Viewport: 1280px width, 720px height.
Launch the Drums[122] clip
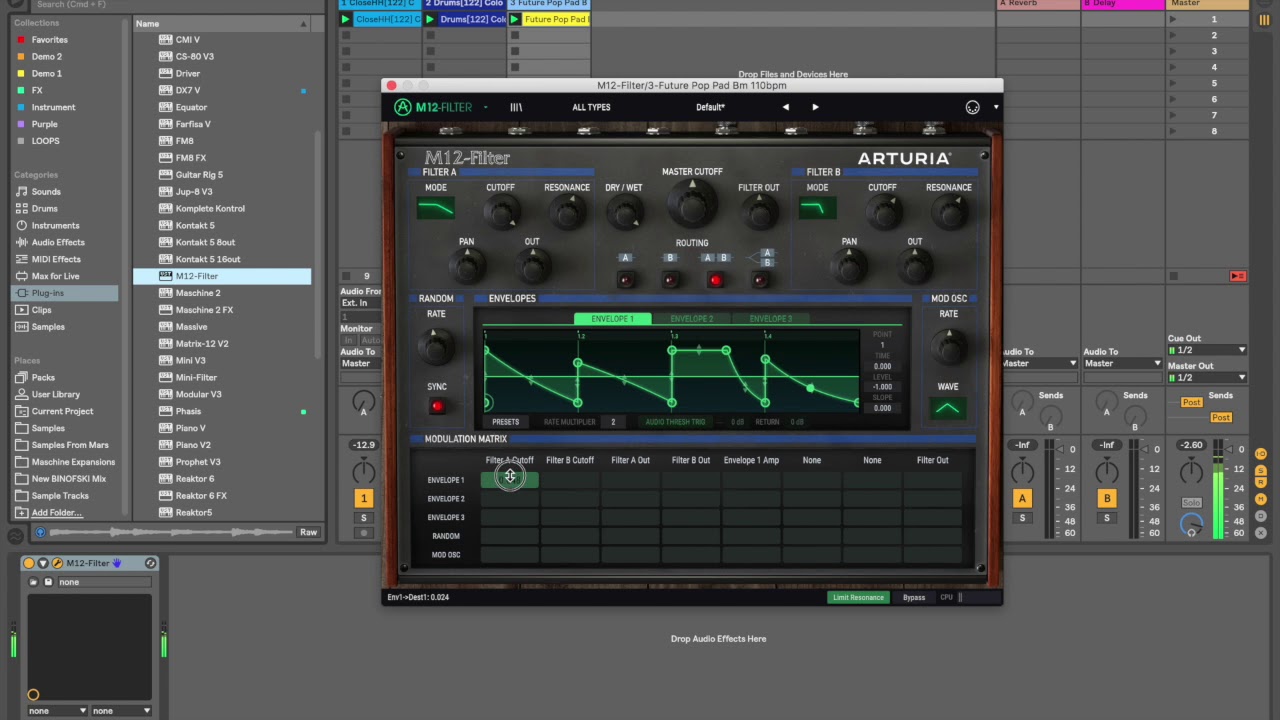(430, 19)
